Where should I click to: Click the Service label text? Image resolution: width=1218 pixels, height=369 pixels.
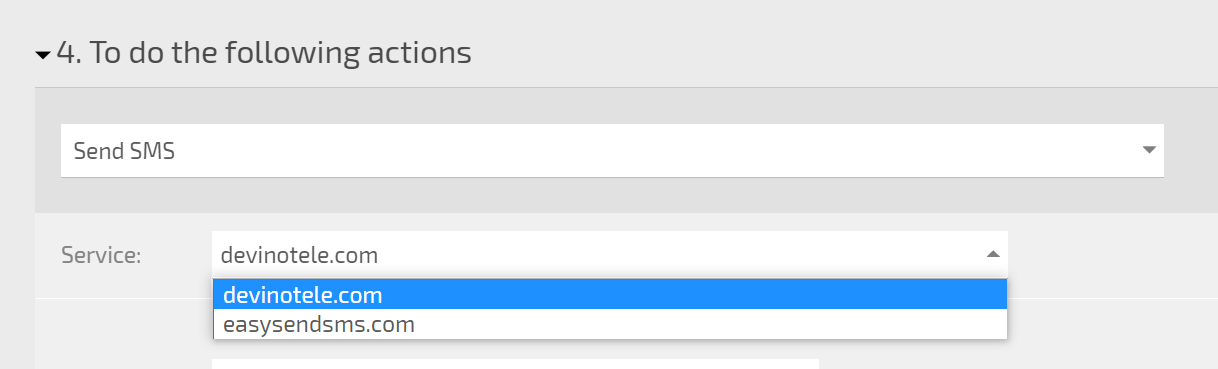[101, 255]
